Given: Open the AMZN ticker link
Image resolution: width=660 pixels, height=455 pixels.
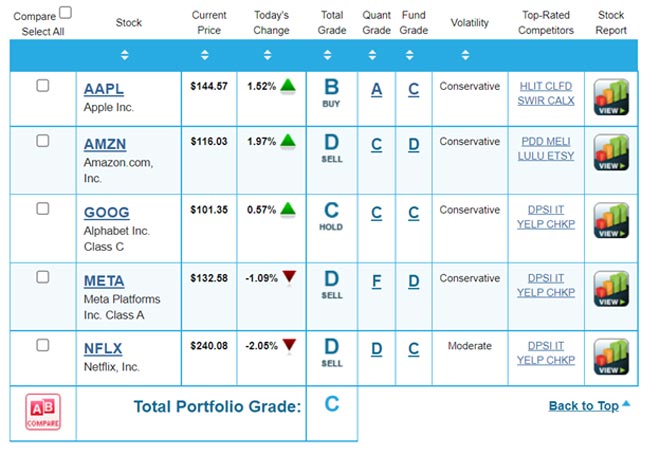Looking at the screenshot, I should (x=105, y=145).
